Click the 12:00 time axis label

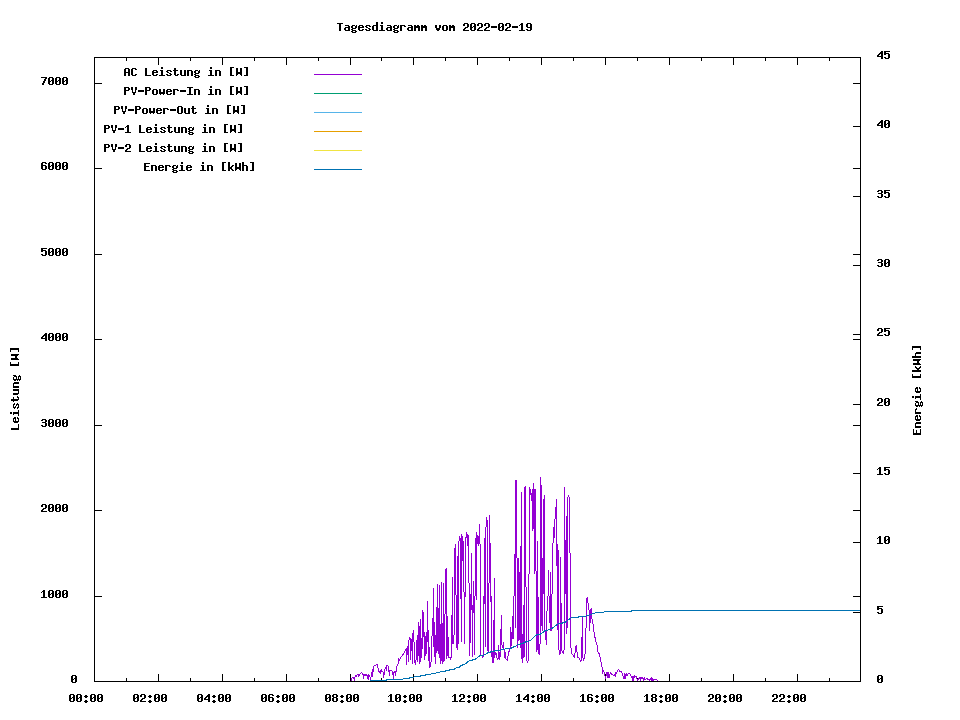pos(469,698)
